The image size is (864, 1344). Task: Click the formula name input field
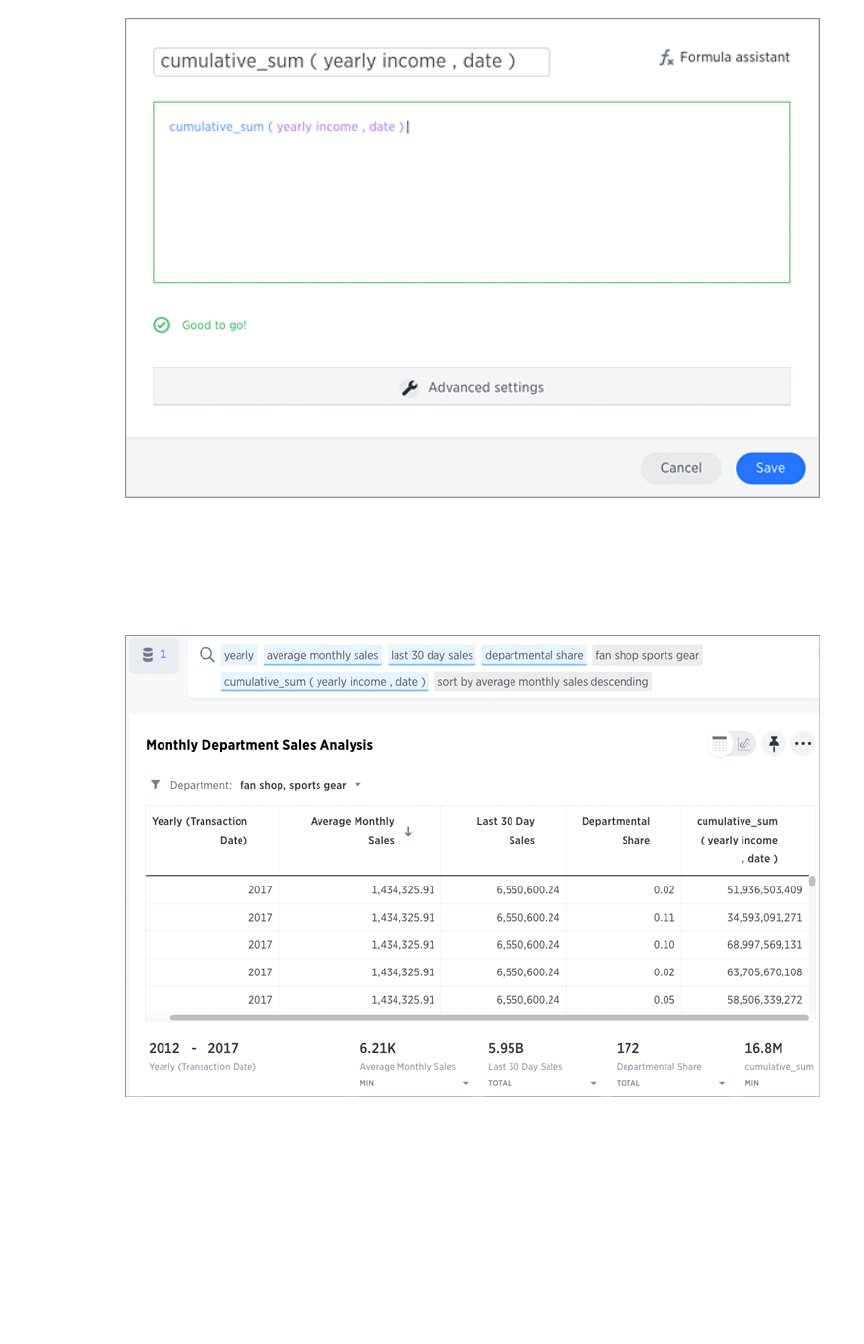351,61
